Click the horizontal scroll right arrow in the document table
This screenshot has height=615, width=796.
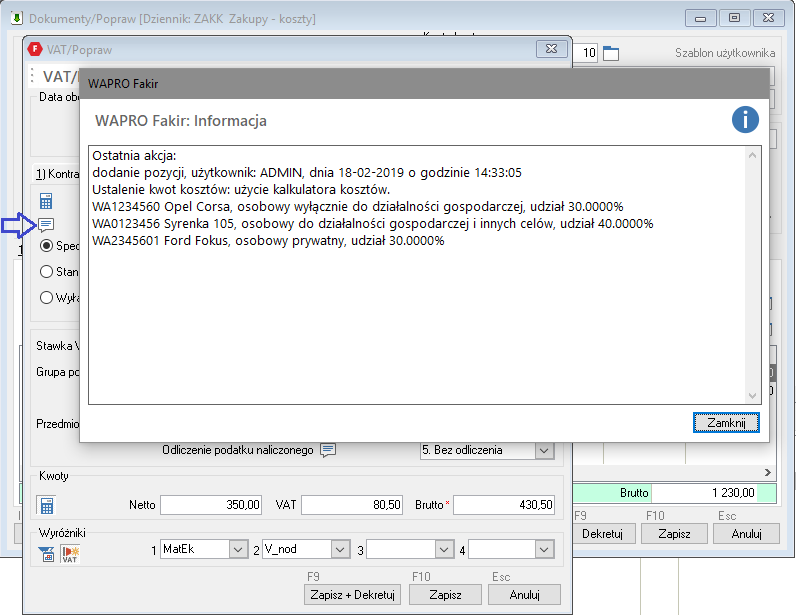pyautogui.click(x=768, y=472)
